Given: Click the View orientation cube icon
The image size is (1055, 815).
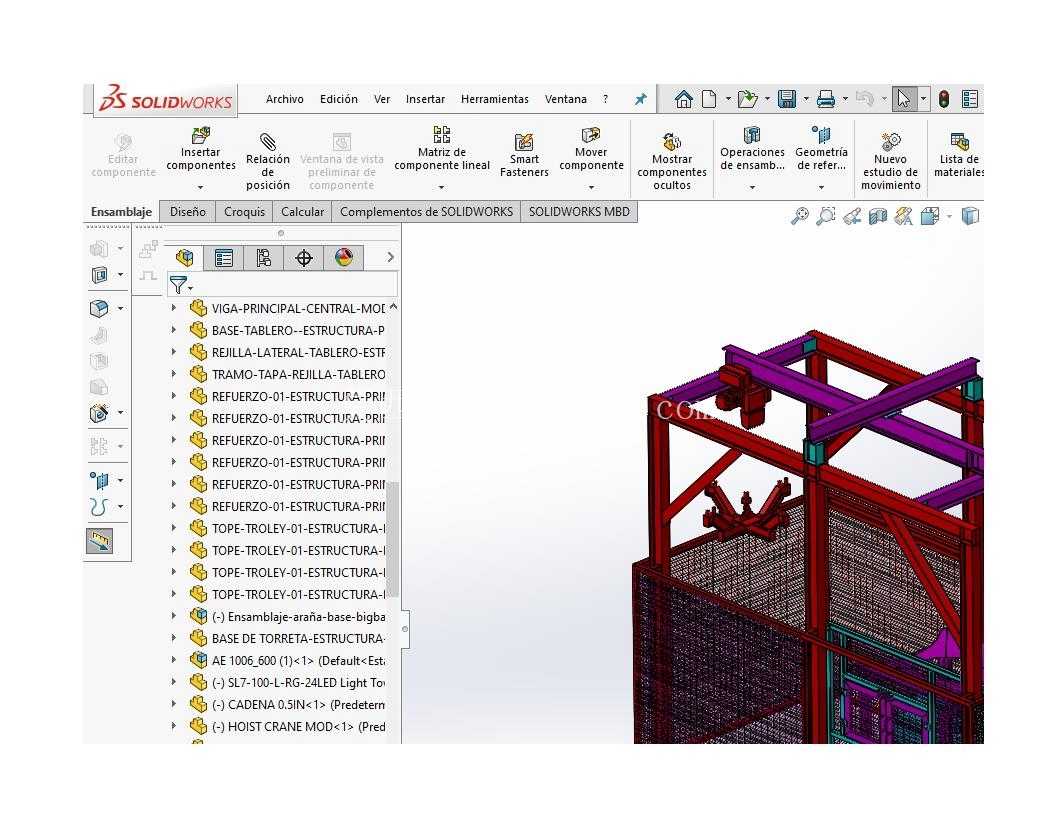Looking at the screenshot, I should pos(929,216).
